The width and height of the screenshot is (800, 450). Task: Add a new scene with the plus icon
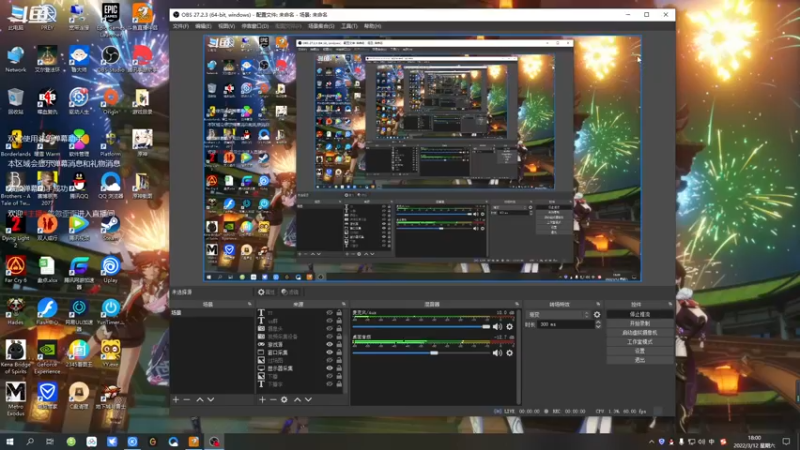point(176,400)
